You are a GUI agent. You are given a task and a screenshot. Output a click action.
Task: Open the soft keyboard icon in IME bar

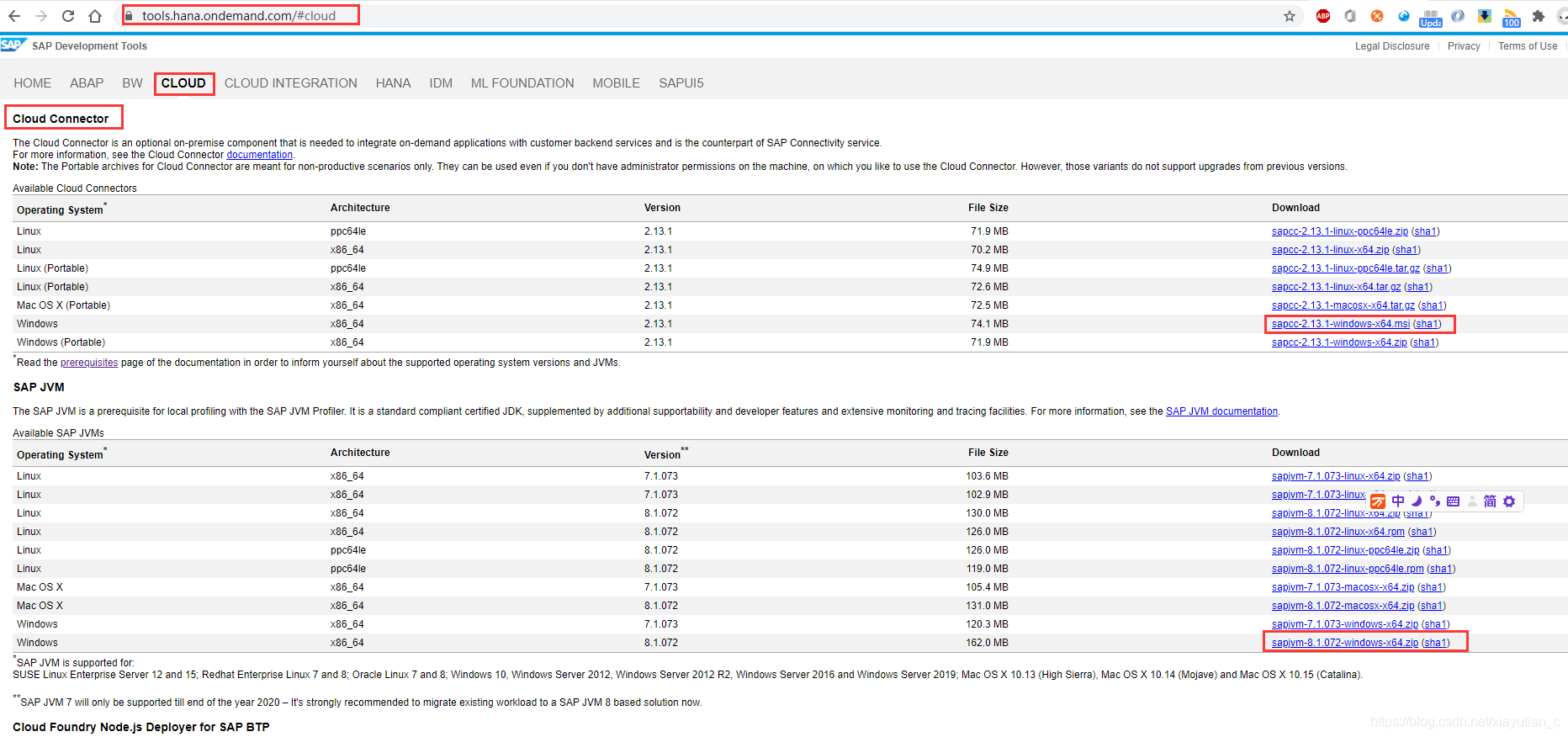click(x=1454, y=501)
